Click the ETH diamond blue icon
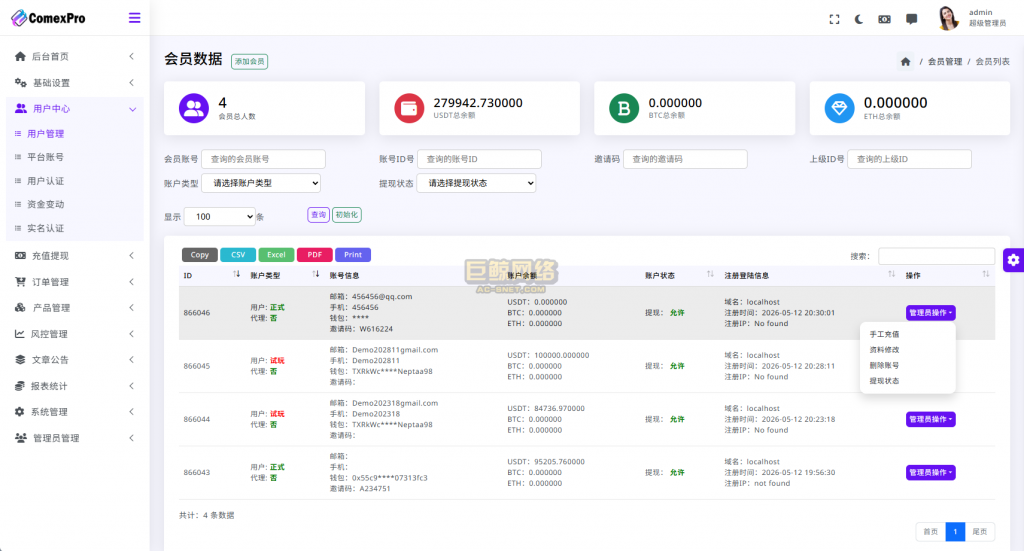The image size is (1024, 551). (x=839, y=108)
